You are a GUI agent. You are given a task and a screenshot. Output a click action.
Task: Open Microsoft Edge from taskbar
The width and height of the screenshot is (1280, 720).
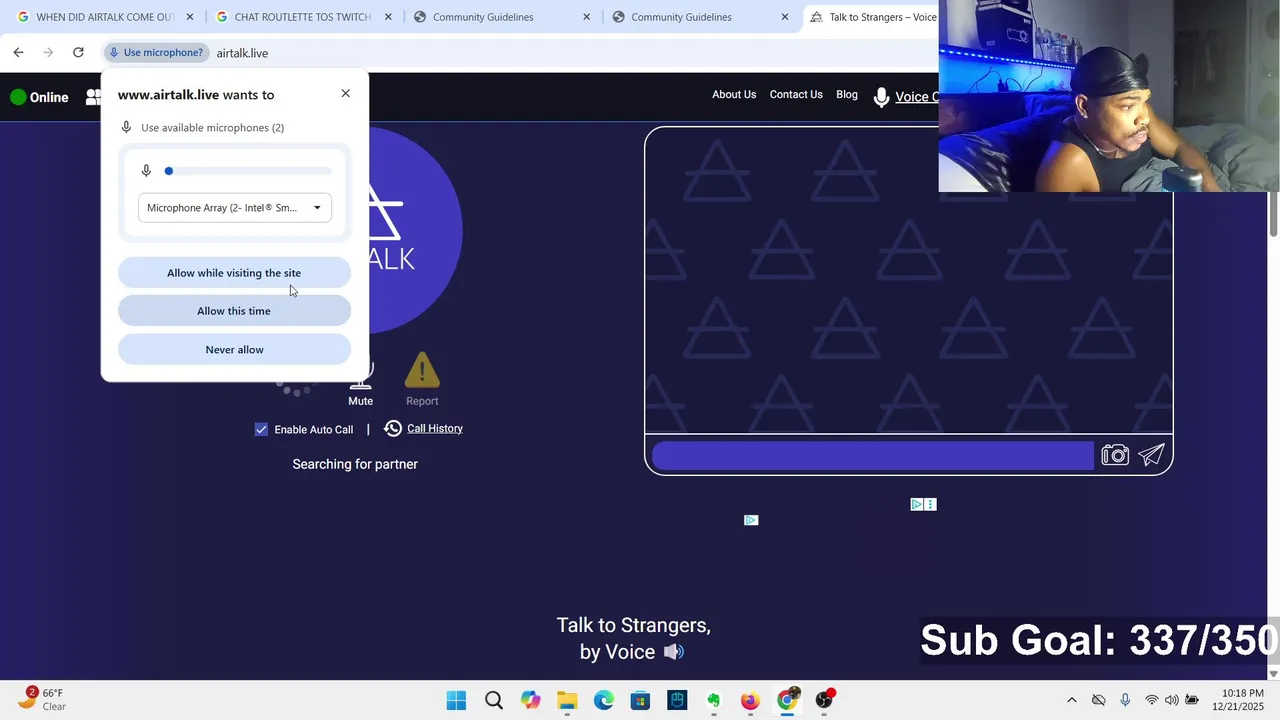click(604, 700)
